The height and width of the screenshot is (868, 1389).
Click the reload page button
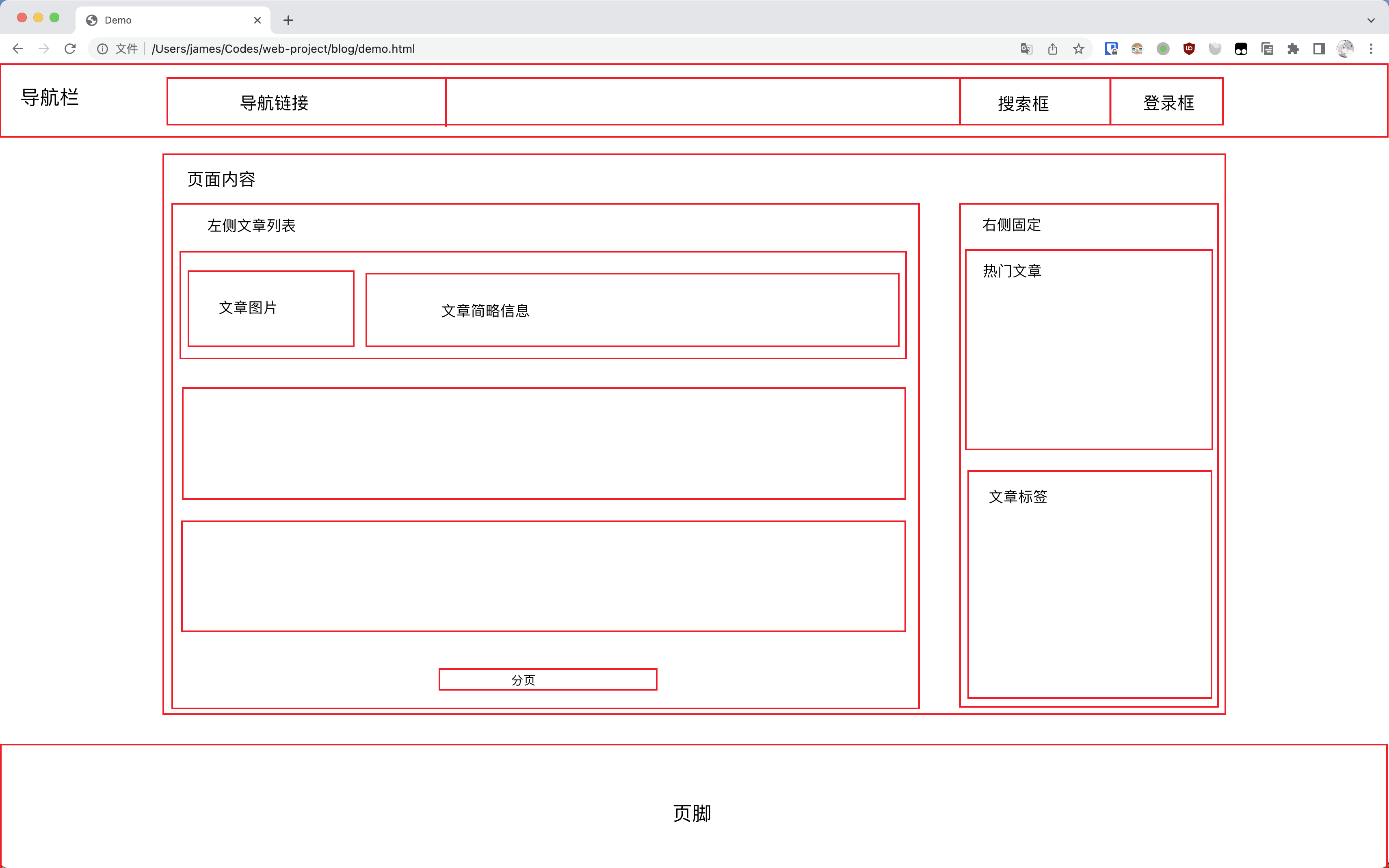(x=70, y=49)
